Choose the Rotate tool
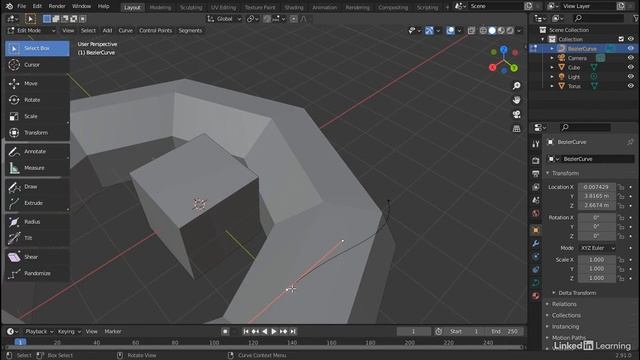 click(x=37, y=100)
